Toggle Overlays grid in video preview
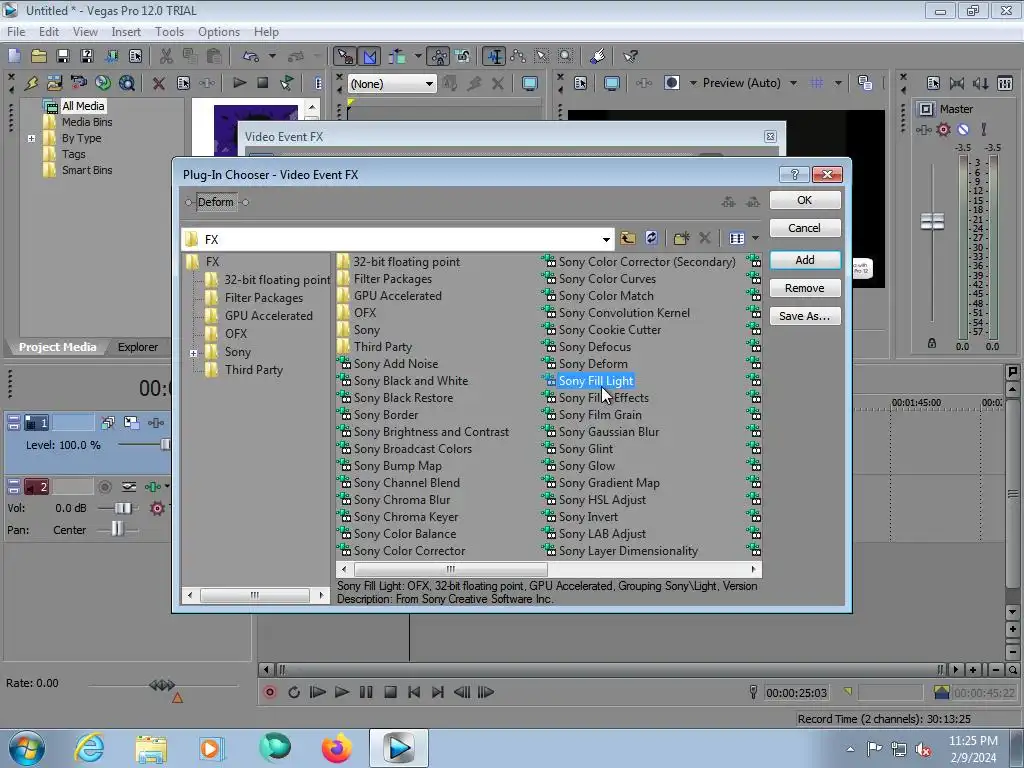The height and width of the screenshot is (768, 1024). [x=816, y=83]
